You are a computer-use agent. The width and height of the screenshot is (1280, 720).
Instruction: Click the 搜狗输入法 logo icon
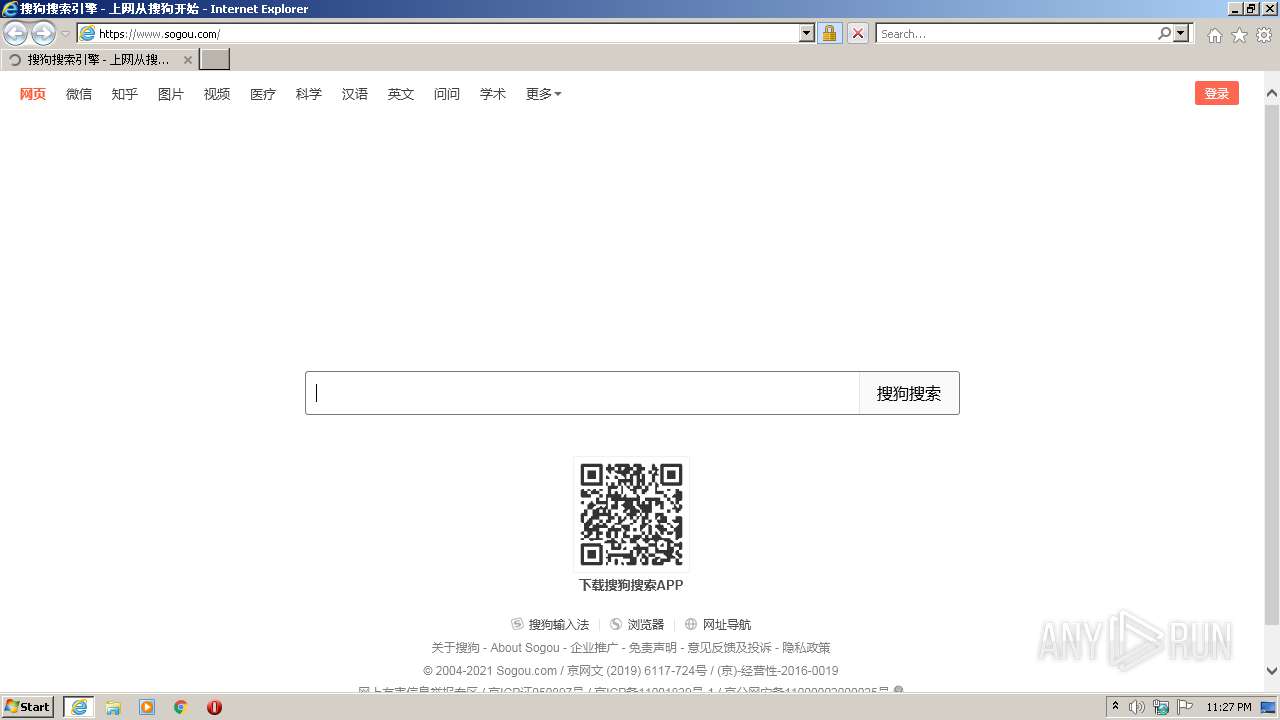517,624
